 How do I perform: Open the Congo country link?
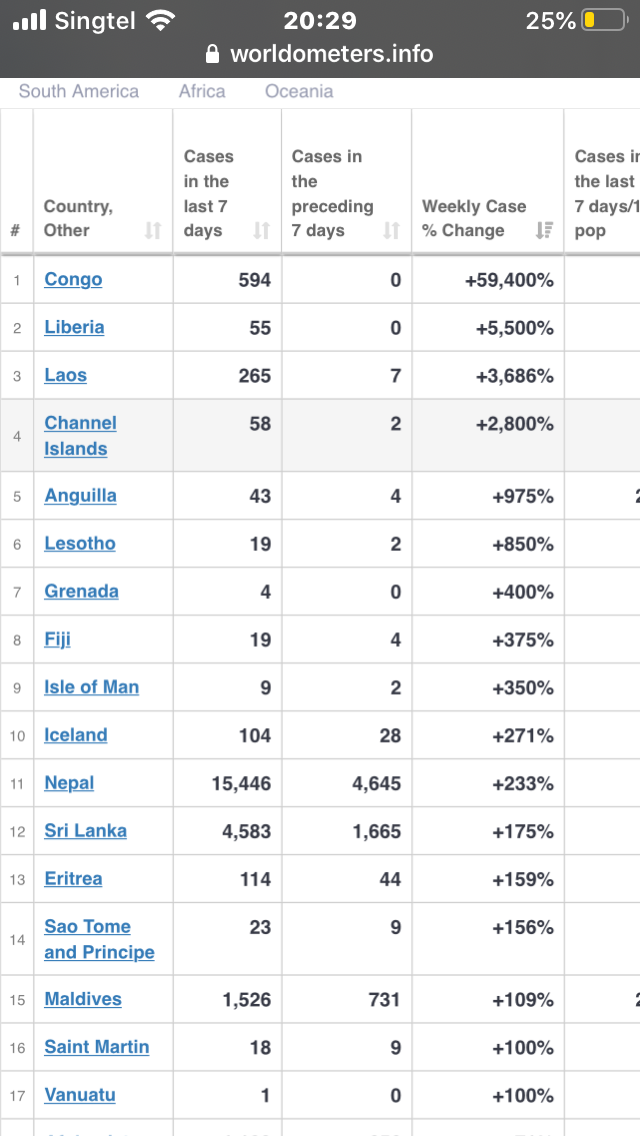73,280
